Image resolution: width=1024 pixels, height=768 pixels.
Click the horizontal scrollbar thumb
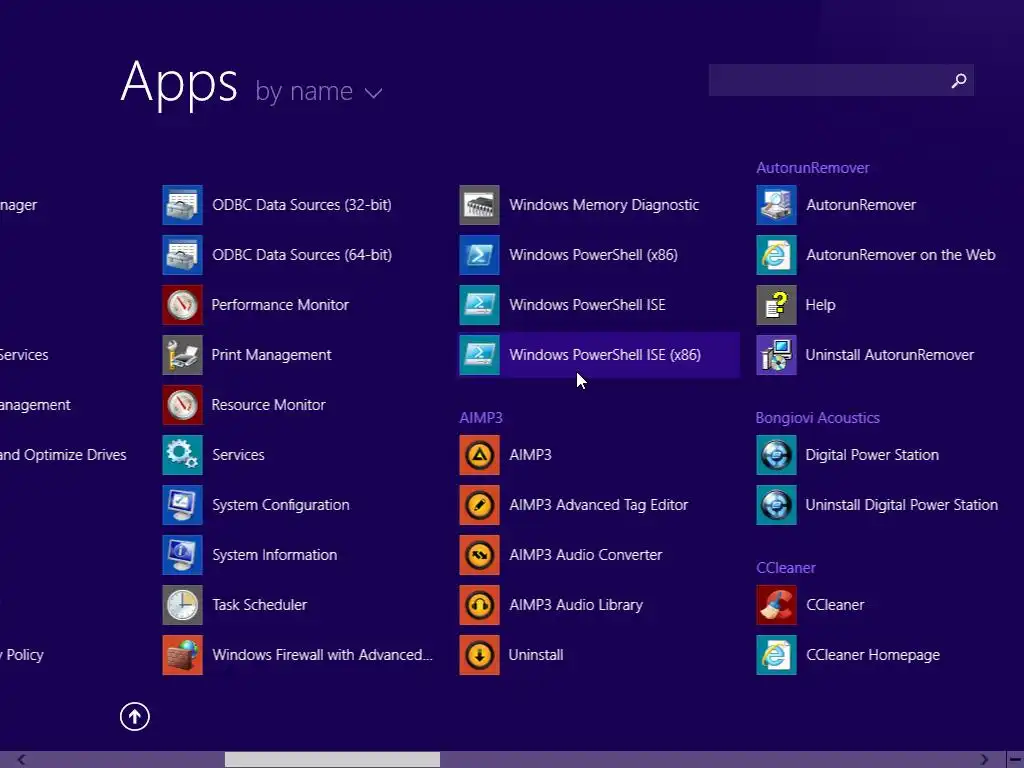(332, 760)
